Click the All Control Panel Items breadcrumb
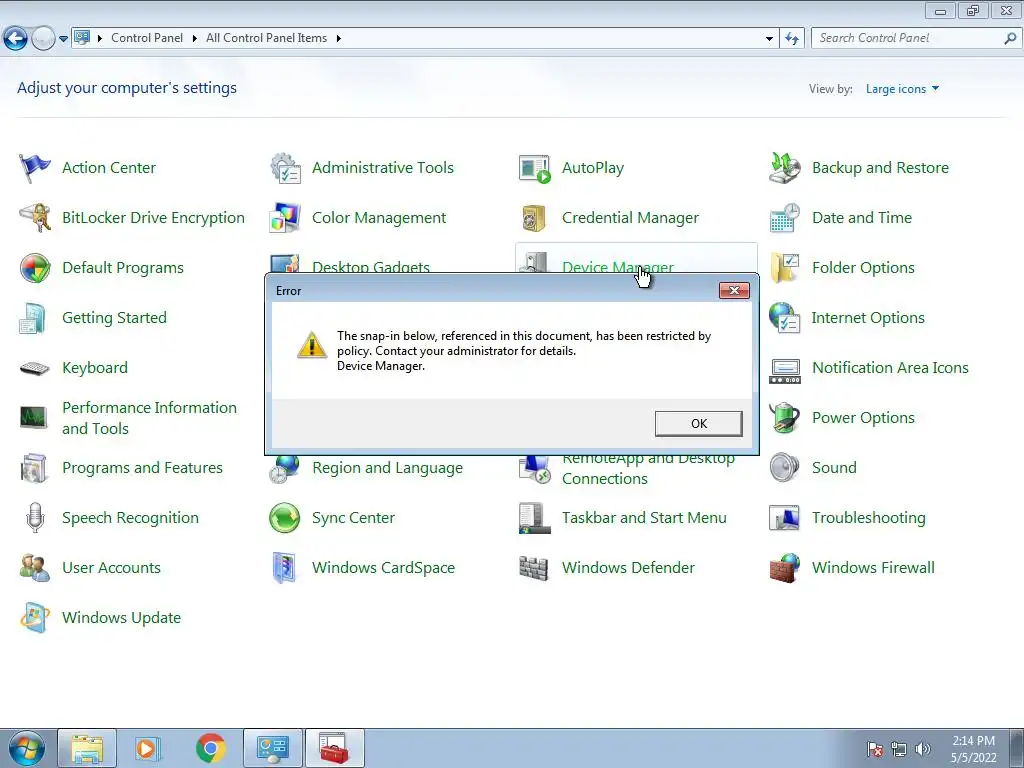Screen dimensions: 1024x768 (x=266, y=39)
